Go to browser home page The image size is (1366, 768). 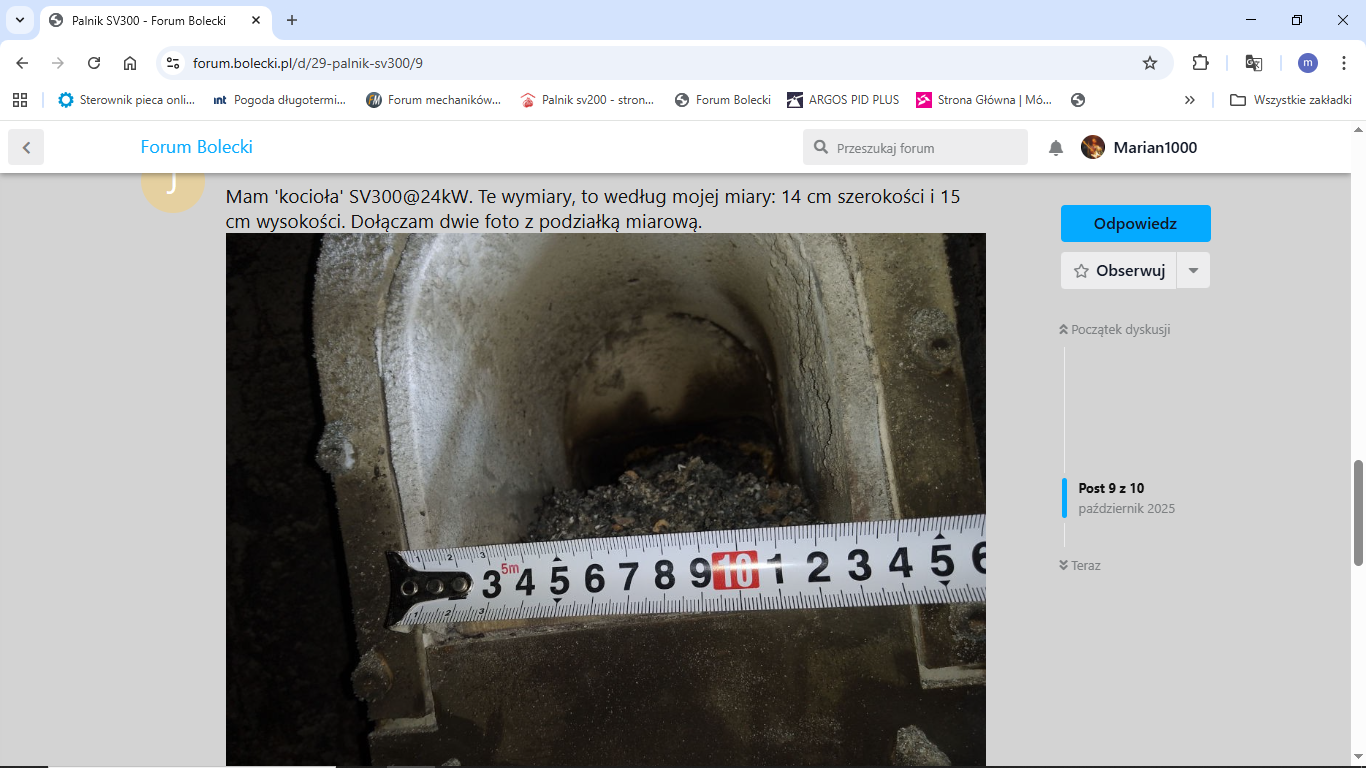[x=130, y=63]
